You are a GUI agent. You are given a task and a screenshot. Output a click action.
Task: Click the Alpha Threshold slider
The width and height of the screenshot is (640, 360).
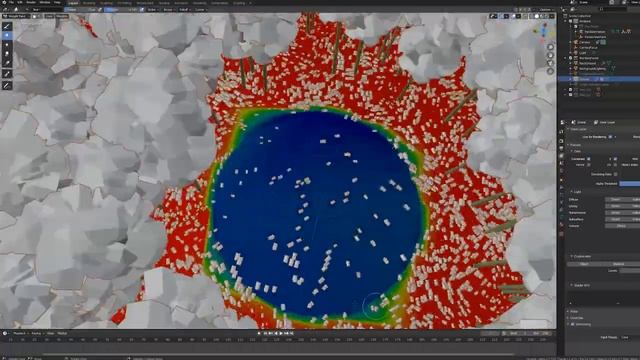(629, 184)
